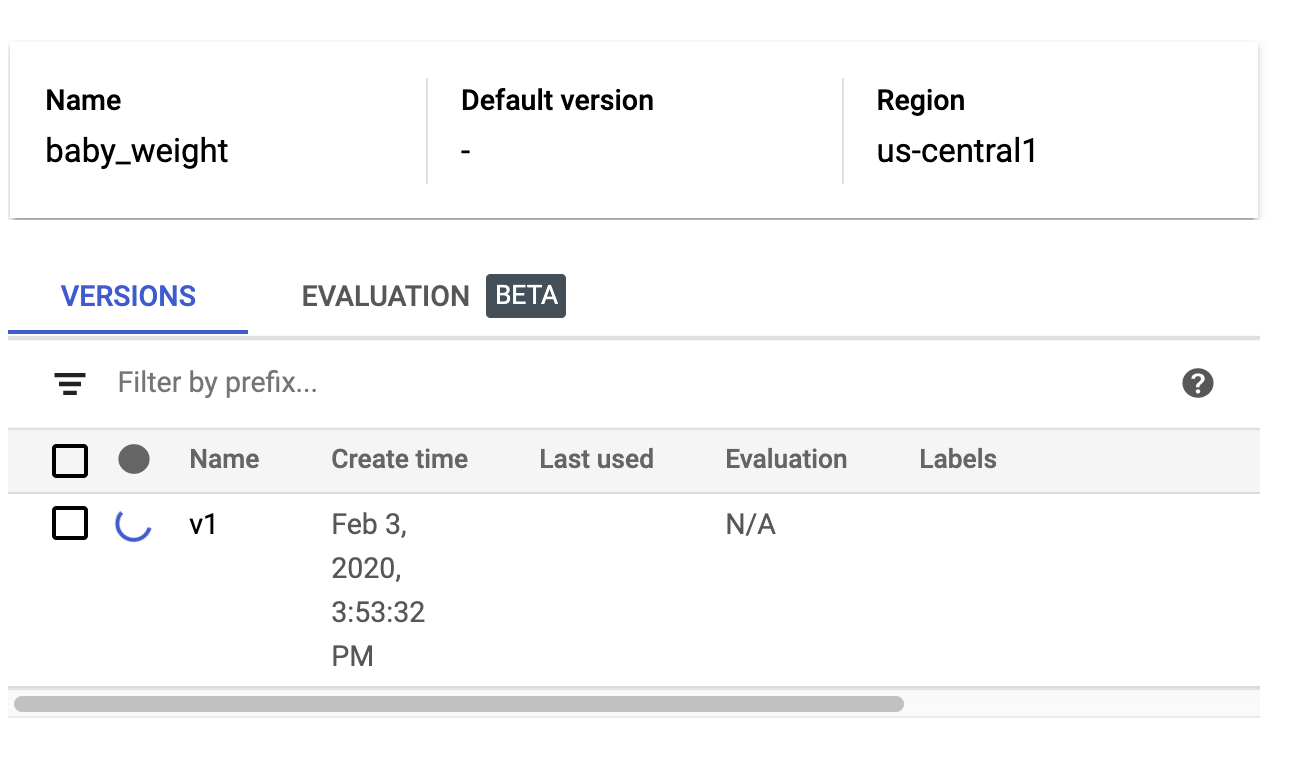Click the us-central1 region value
This screenshot has height=764, width=1300.
click(x=957, y=151)
